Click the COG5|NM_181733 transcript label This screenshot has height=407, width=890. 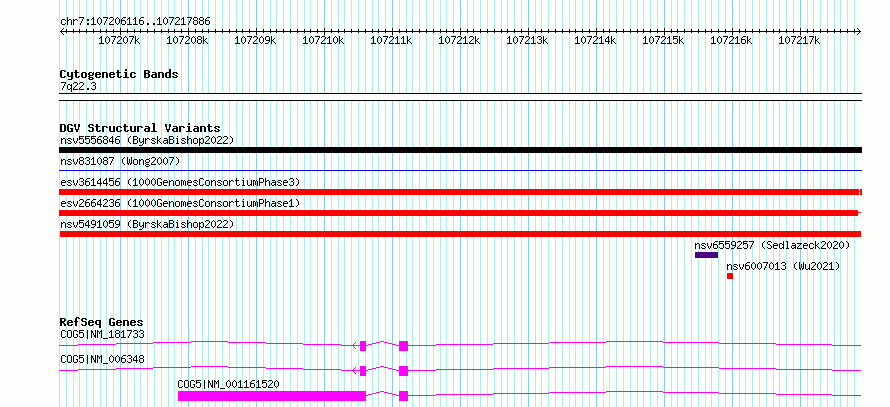(x=102, y=334)
